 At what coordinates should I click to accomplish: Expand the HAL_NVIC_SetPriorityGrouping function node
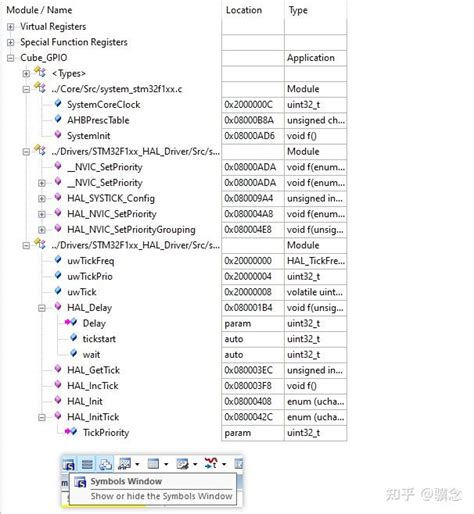(x=42, y=230)
